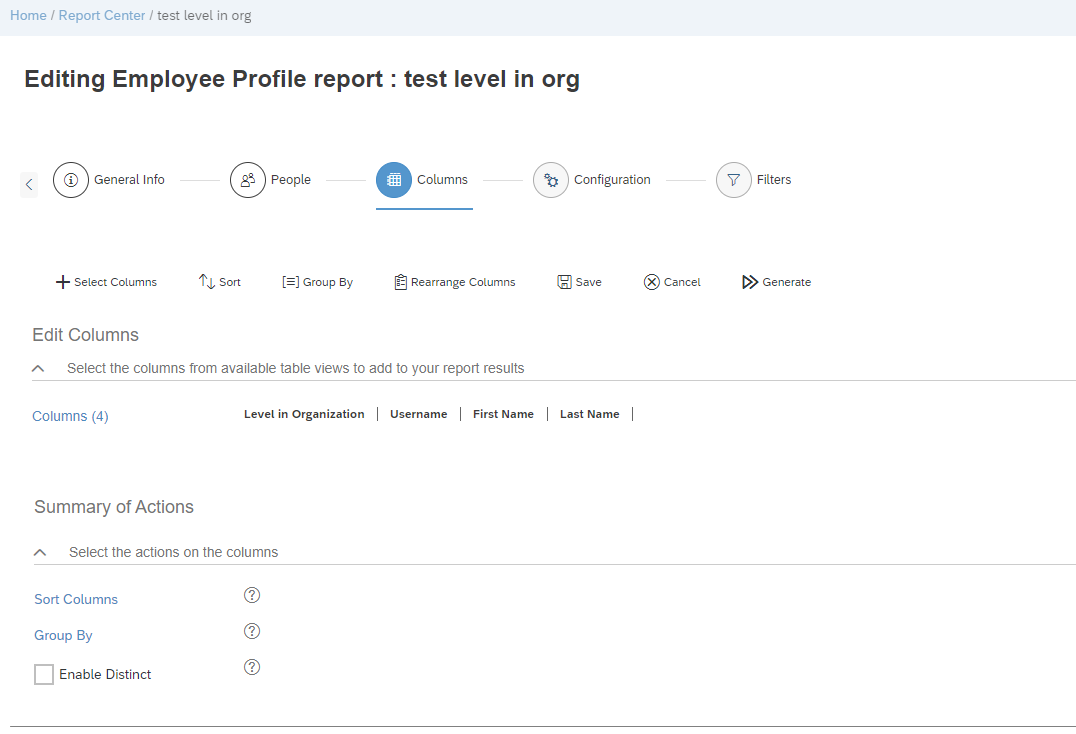1076x734 pixels.
Task: Select the Columns step label
Action: [x=442, y=180]
